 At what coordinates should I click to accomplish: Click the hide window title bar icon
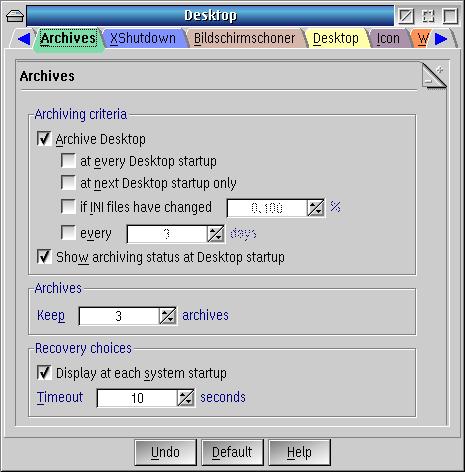(x=406, y=16)
